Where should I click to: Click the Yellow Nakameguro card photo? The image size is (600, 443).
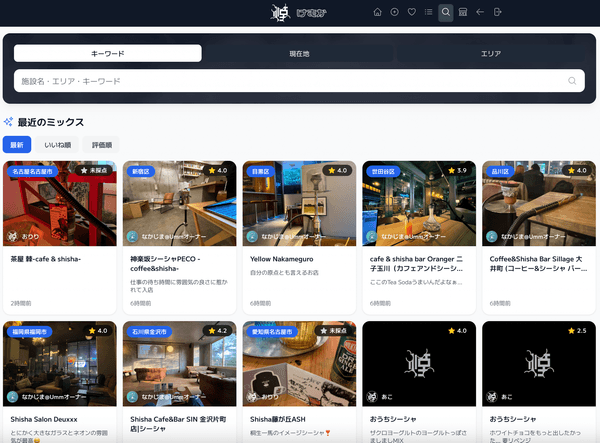pyautogui.click(x=299, y=203)
